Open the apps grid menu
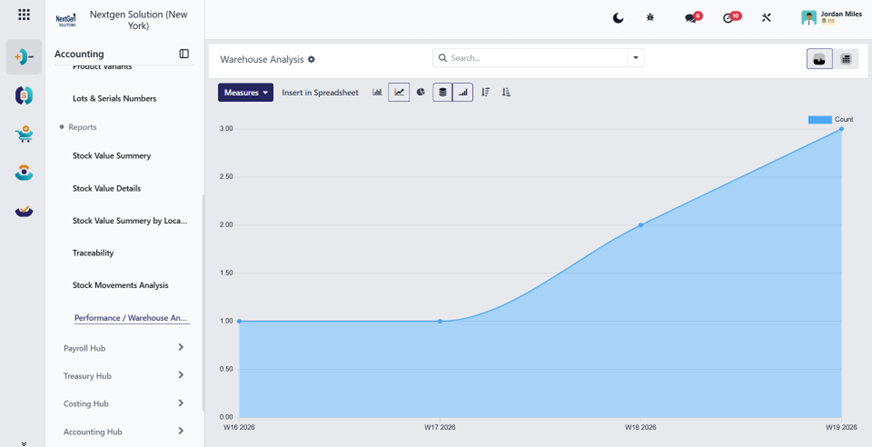The image size is (872, 447). (x=24, y=14)
